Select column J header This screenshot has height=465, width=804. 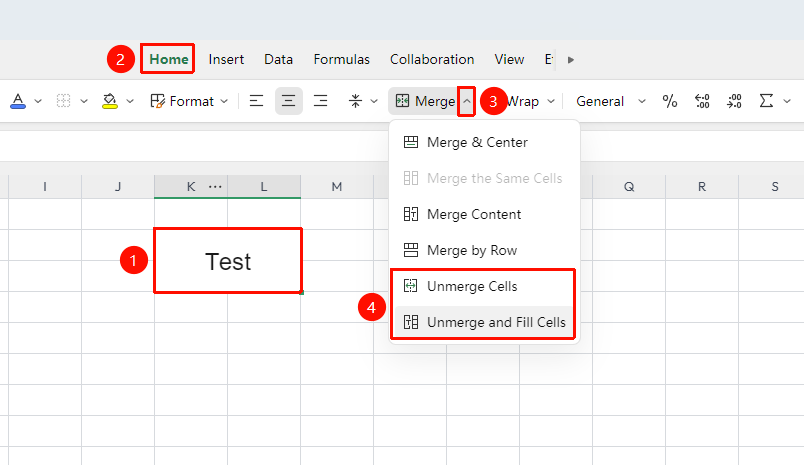[x=118, y=187]
